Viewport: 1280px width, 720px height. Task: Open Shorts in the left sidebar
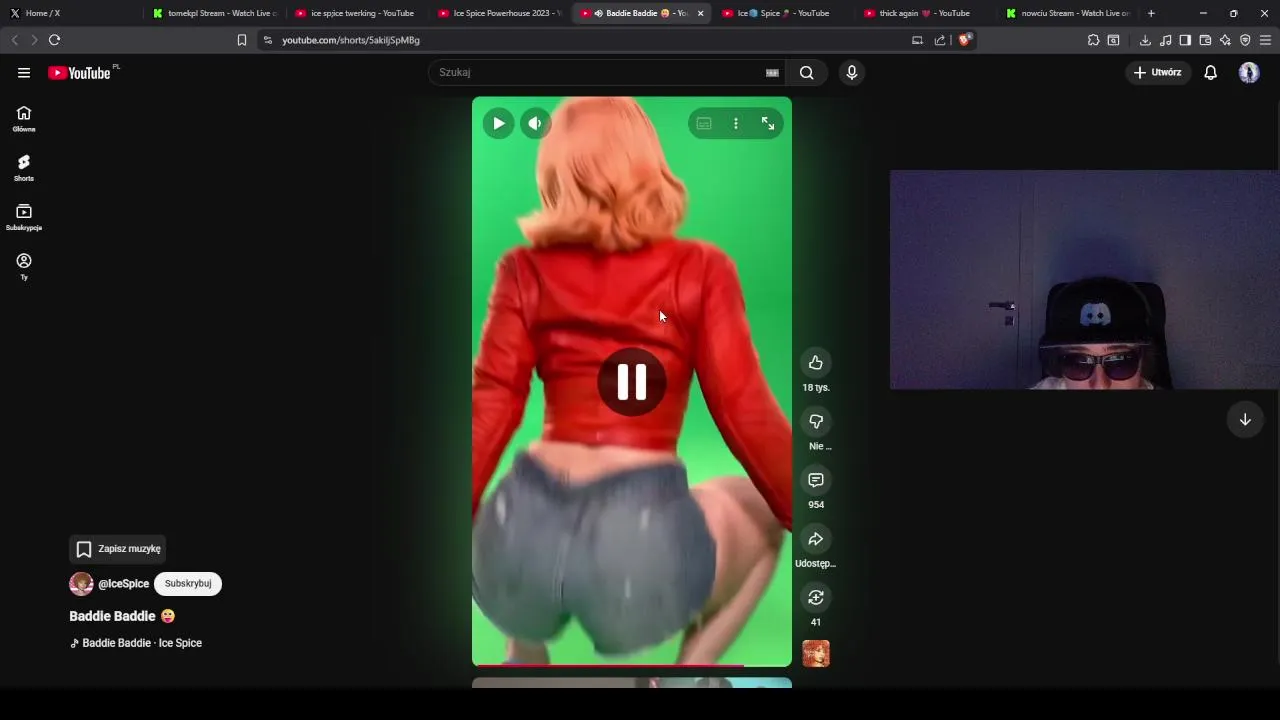(x=24, y=167)
